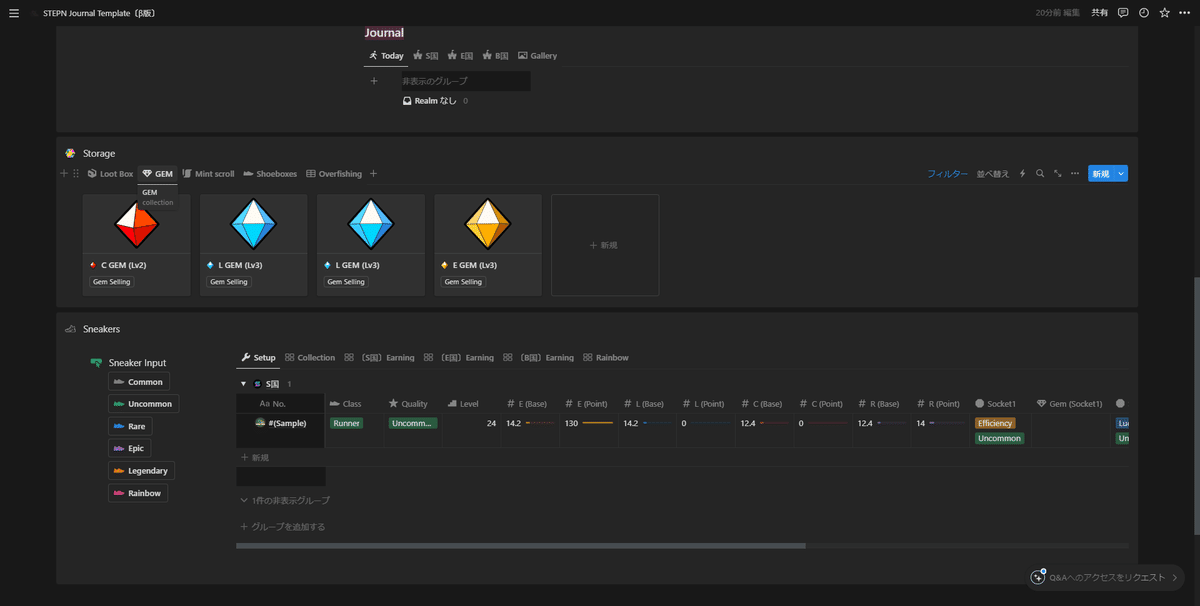Screen dimensions: 1200x606
Task: Click Gem Selling tag on C GEM card
Action: 113,282
